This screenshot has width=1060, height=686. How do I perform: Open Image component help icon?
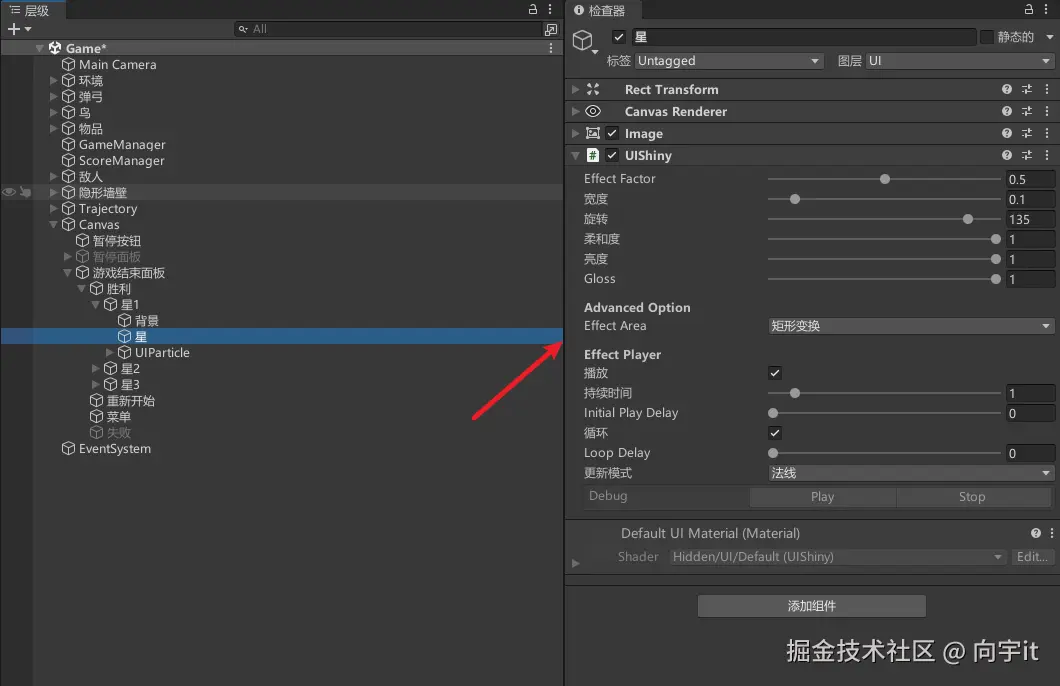coord(1007,133)
